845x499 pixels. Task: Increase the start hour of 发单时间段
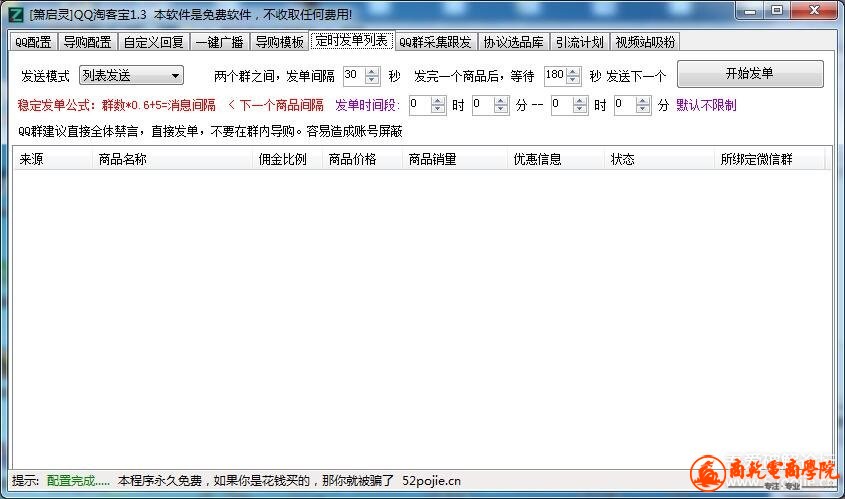[x=439, y=101]
